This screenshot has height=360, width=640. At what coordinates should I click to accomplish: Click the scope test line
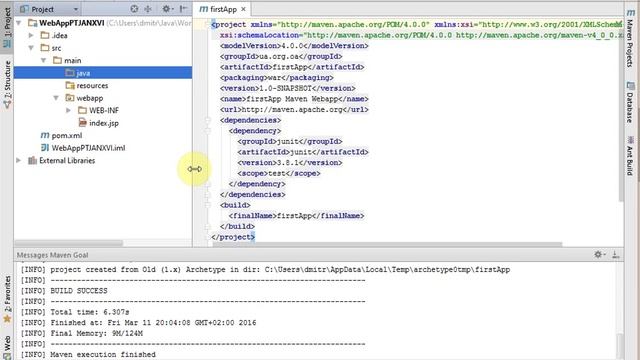(x=279, y=173)
